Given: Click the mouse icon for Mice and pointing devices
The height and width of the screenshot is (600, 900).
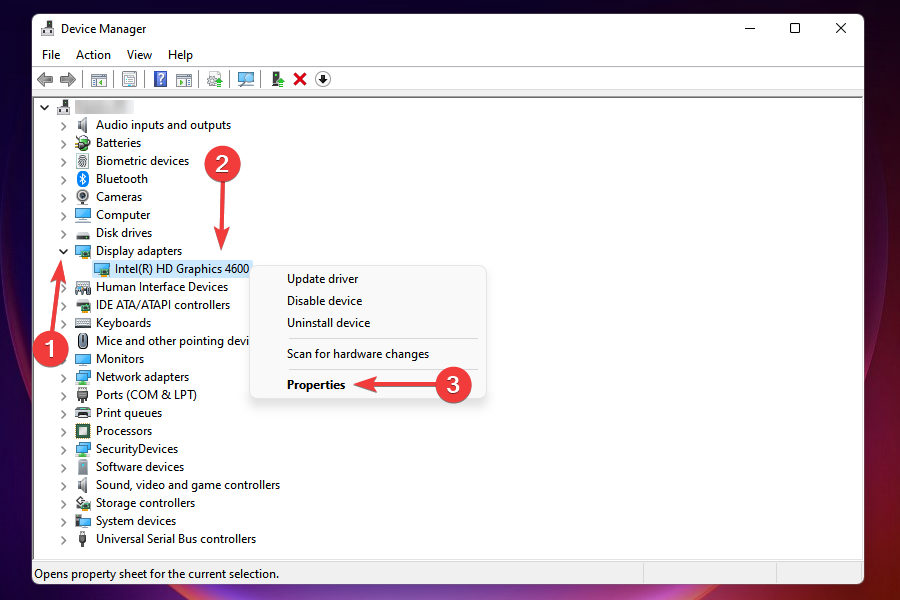Looking at the screenshot, I should (x=83, y=341).
